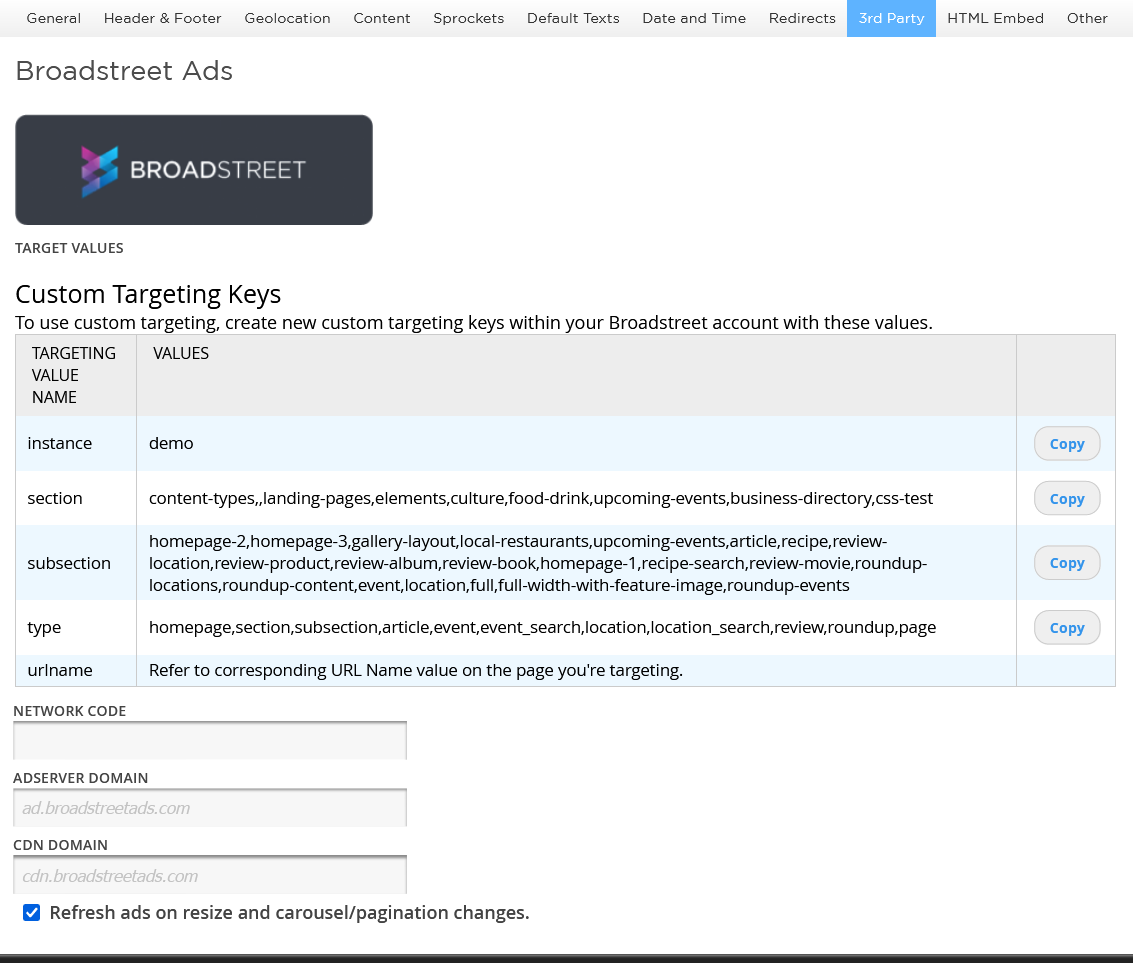Click the 'demo' instance value
This screenshot has height=964, width=1134.
(171, 443)
